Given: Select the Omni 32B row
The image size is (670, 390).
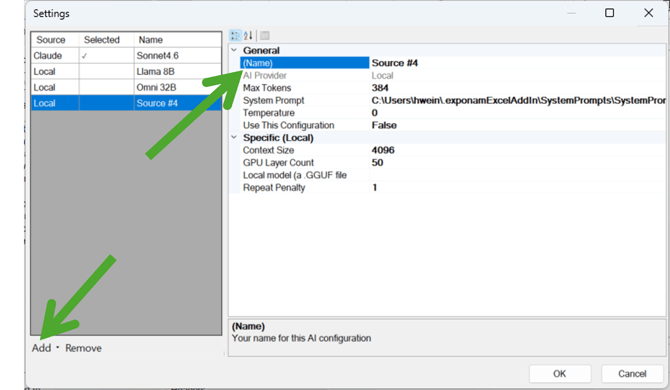Looking at the screenshot, I should 126,87.
